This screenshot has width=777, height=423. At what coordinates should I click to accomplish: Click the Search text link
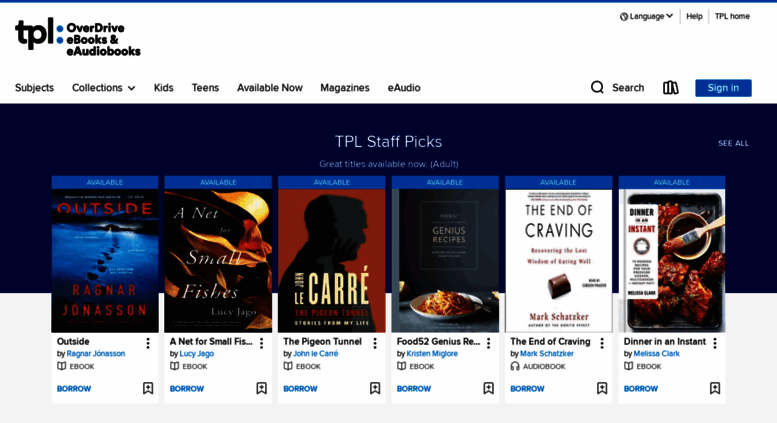[628, 88]
